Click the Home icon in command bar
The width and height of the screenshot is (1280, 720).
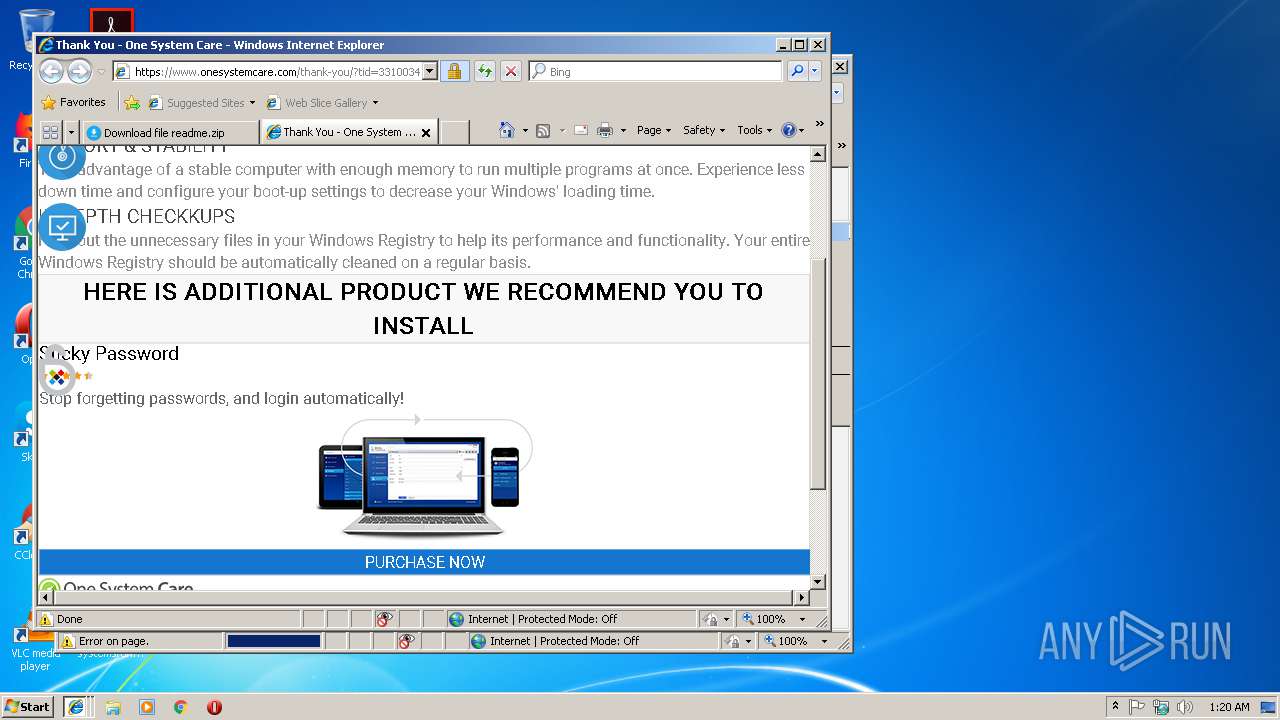tap(506, 130)
